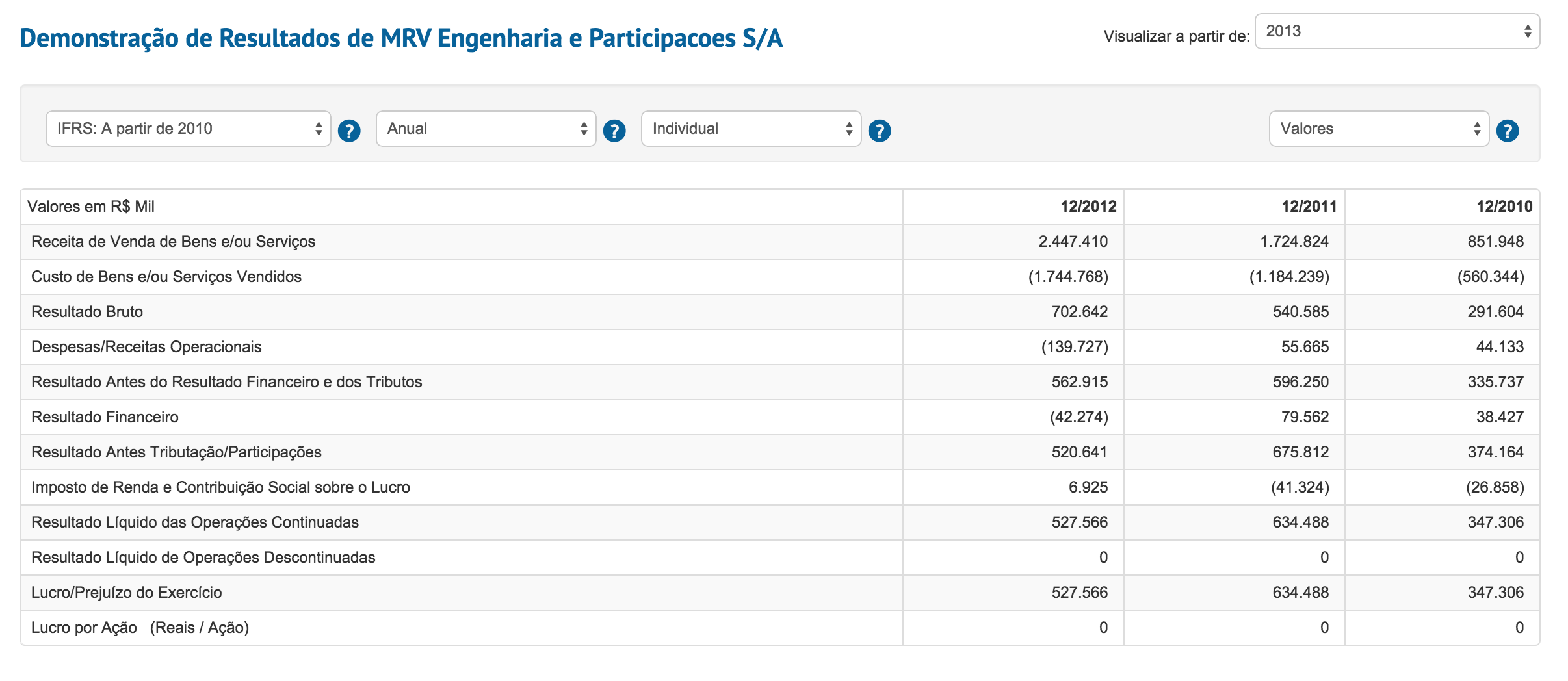Click value 335.737 for 12/2010
1568x681 pixels.
coord(1496,382)
